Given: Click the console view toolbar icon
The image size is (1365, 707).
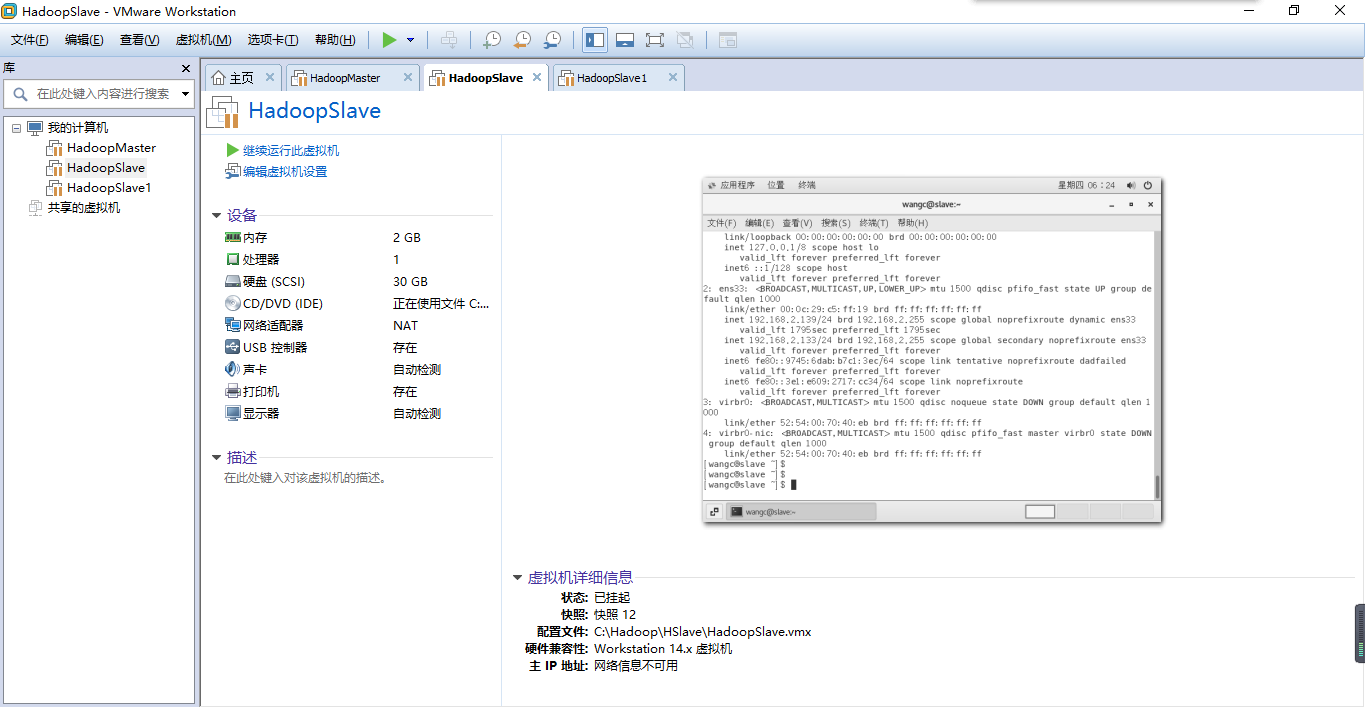Looking at the screenshot, I should 728,40.
